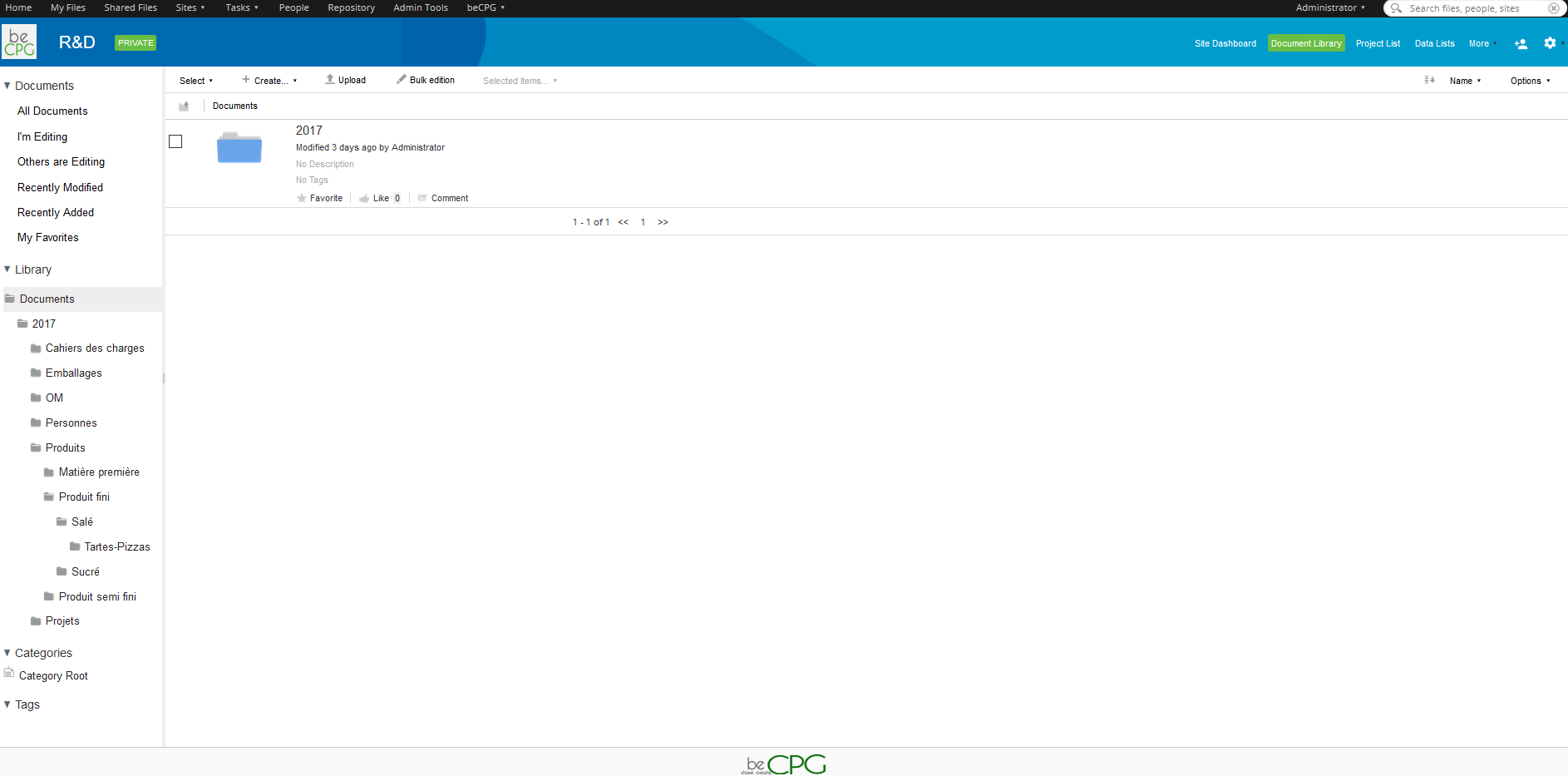The width and height of the screenshot is (1568, 776).
Task: Open the Tasks menu
Action: tap(242, 7)
